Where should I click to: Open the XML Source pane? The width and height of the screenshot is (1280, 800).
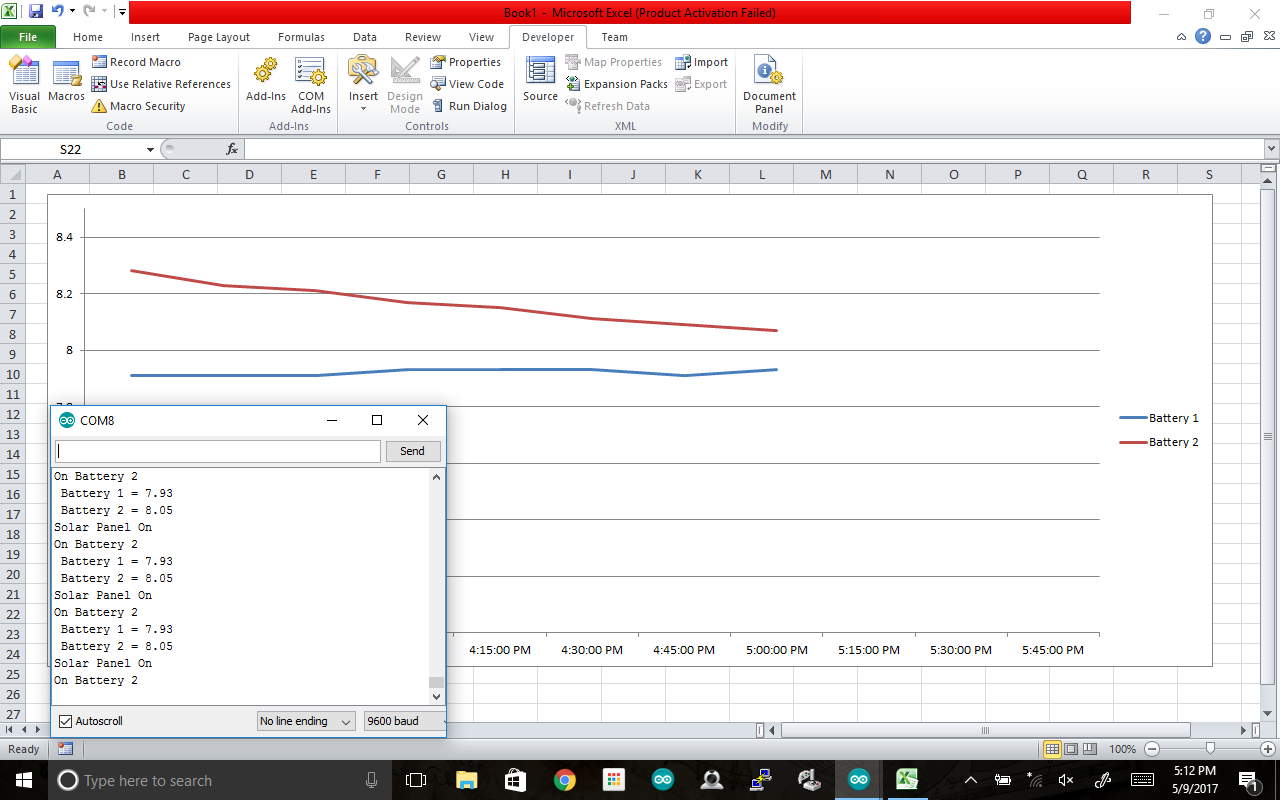[540, 80]
